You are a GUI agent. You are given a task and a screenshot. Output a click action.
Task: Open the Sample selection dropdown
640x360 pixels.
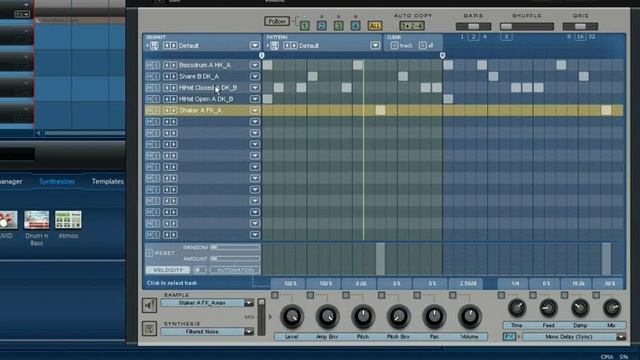(249, 303)
